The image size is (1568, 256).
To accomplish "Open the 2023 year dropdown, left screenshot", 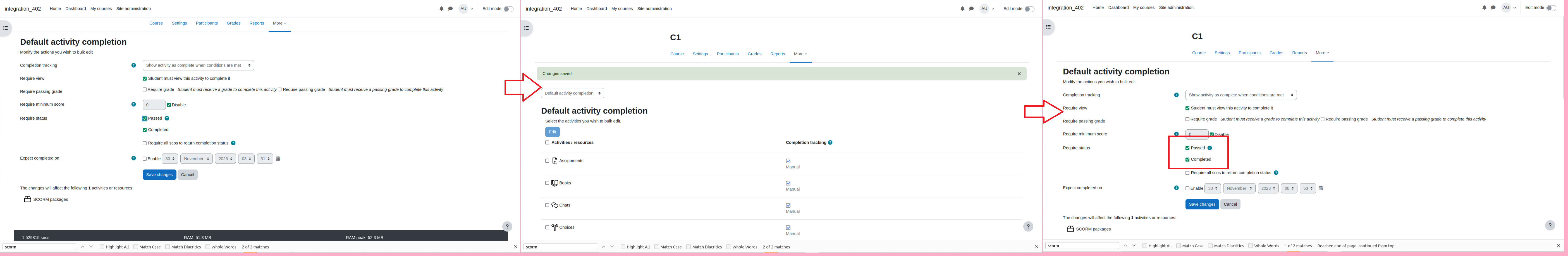I will click(x=225, y=158).
